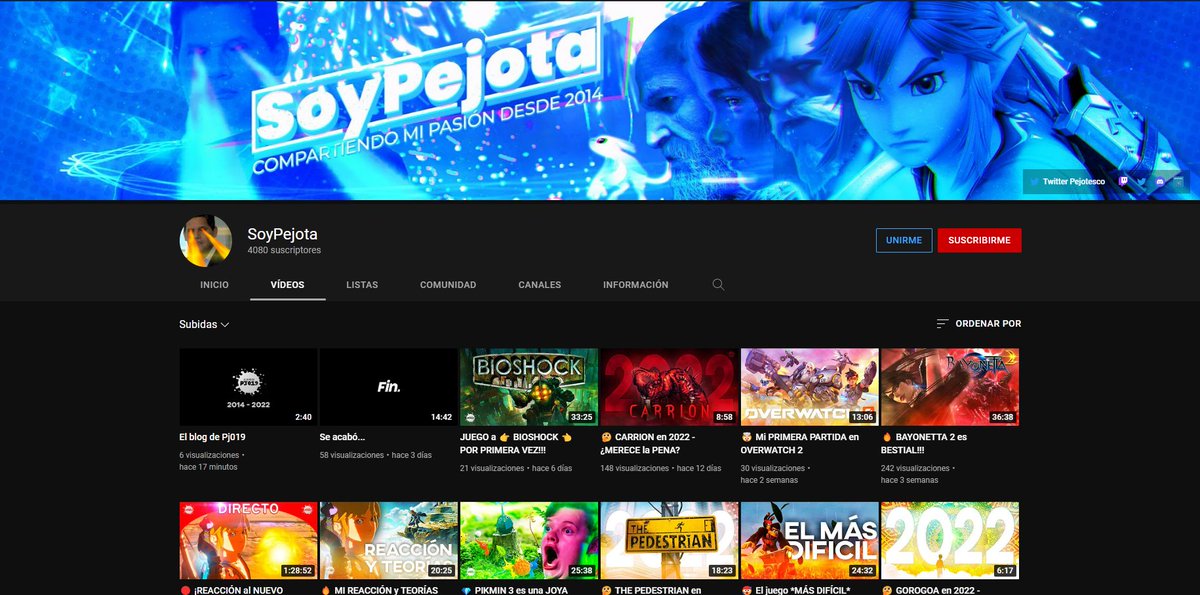
Task: Open the standalone Twitter bird icon in banner
Action: [1142, 182]
